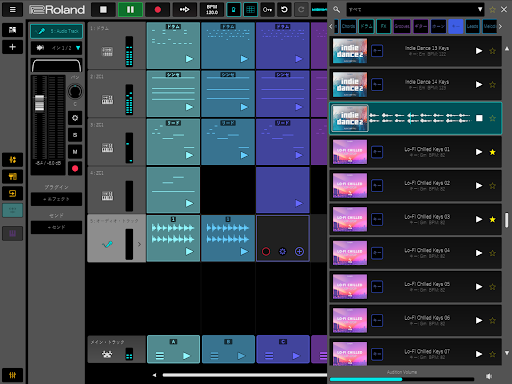This screenshot has width=512, height=384.
Task: Click the add effect button under plugins
Action: coord(56,199)
